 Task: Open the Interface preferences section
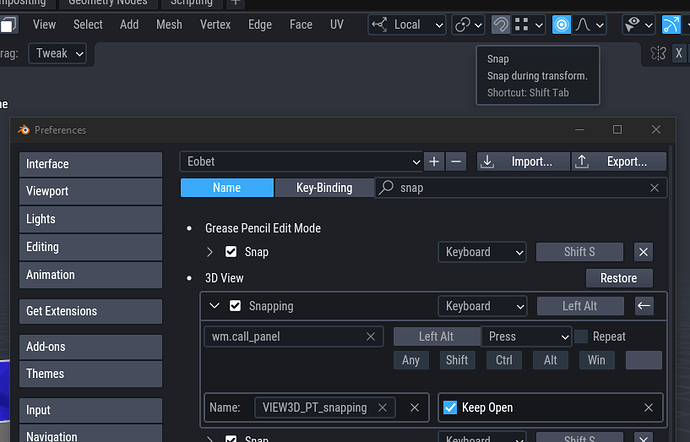coord(91,164)
